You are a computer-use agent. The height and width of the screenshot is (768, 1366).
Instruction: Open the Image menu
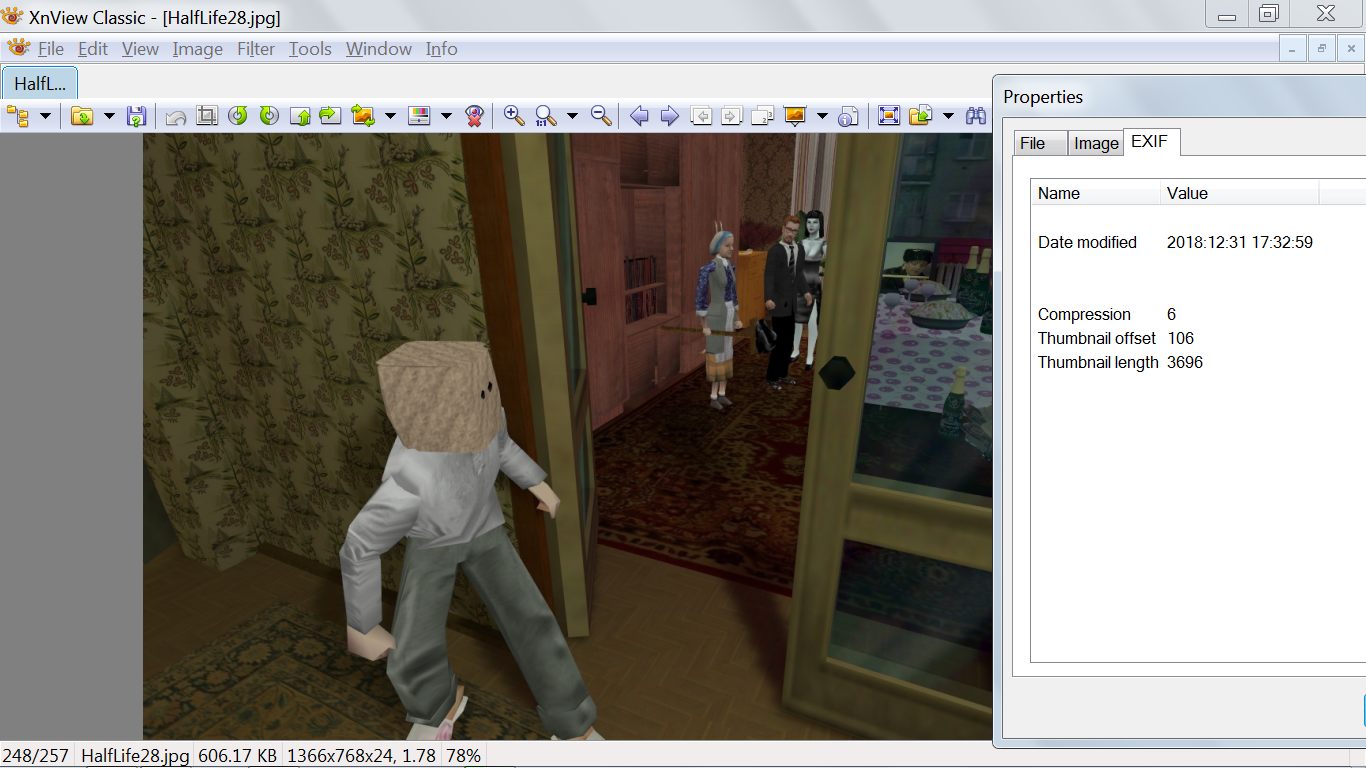tap(197, 49)
